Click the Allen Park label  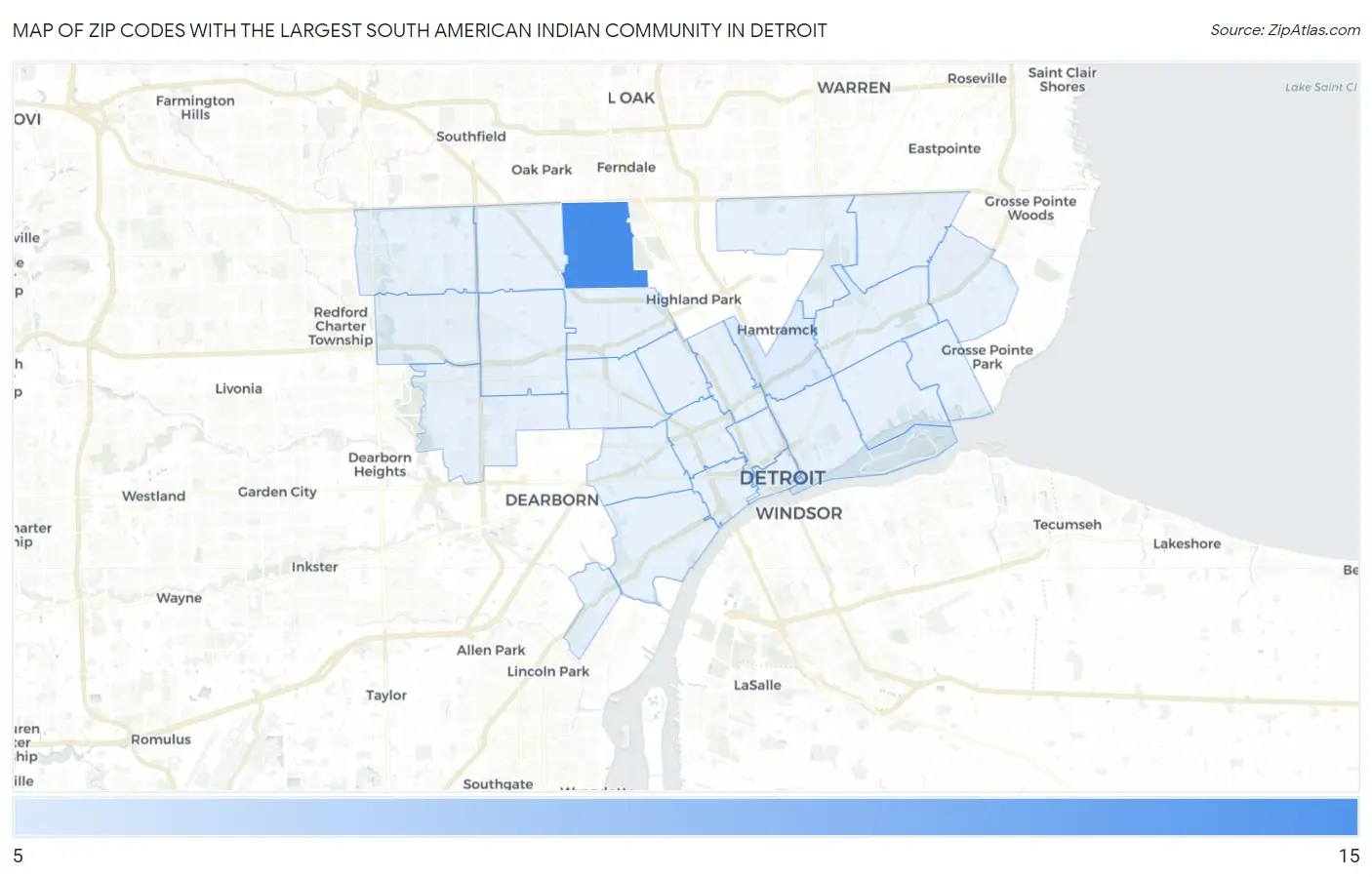click(491, 650)
